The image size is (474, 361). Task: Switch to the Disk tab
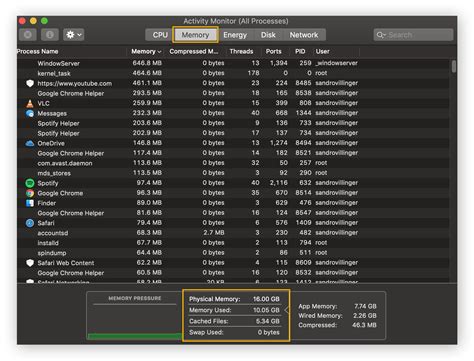[268, 35]
